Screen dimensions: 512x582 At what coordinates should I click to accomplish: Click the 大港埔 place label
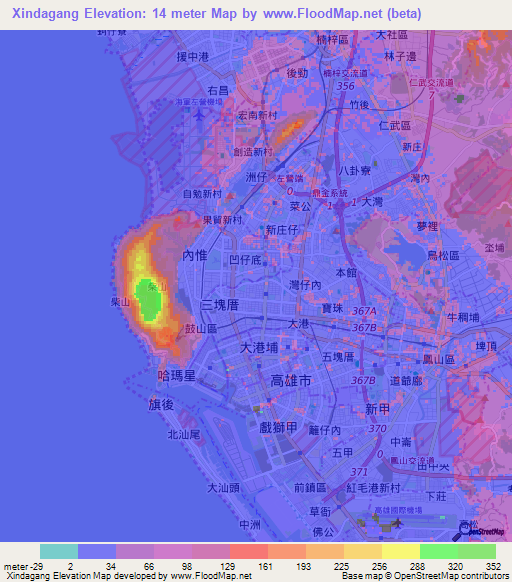259,348
